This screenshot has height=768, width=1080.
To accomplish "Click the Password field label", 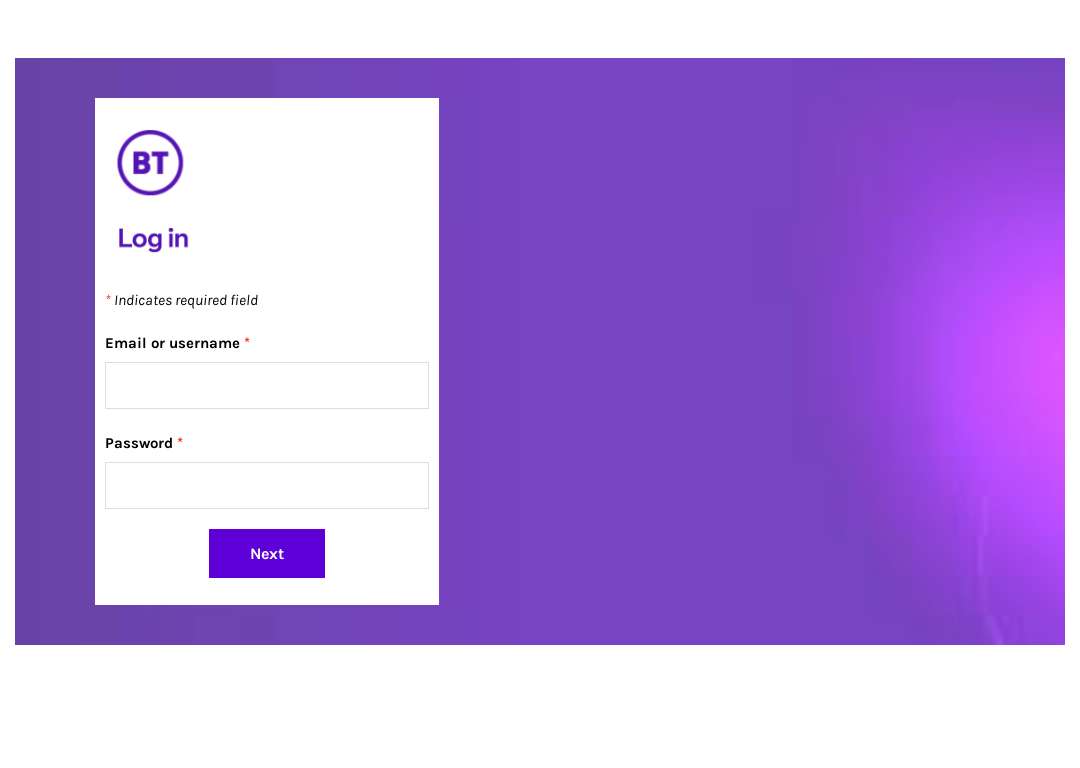I will coord(138,443).
